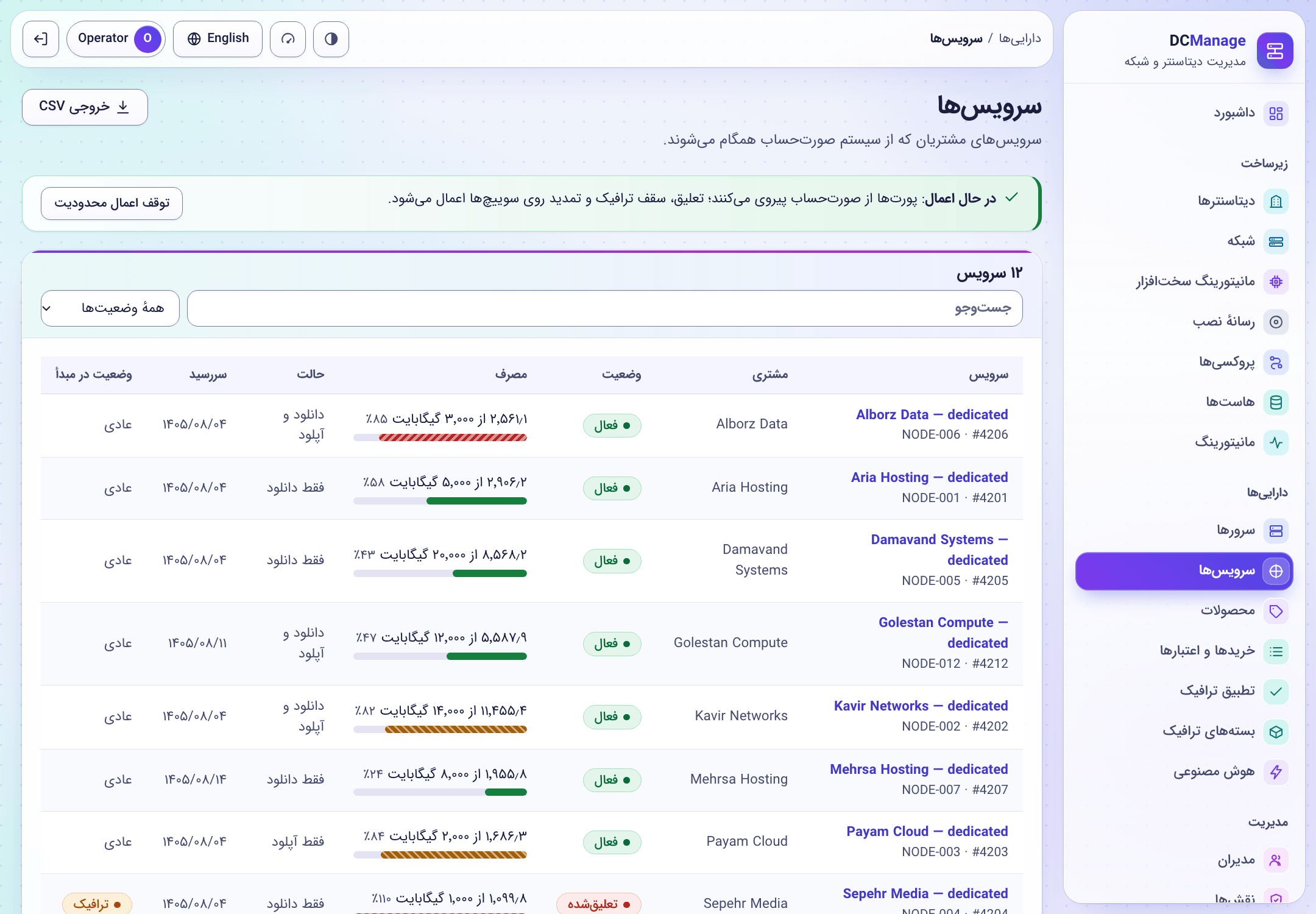
Task: Open تطبیق ترافیک checkmark icon
Action: tap(1276, 692)
